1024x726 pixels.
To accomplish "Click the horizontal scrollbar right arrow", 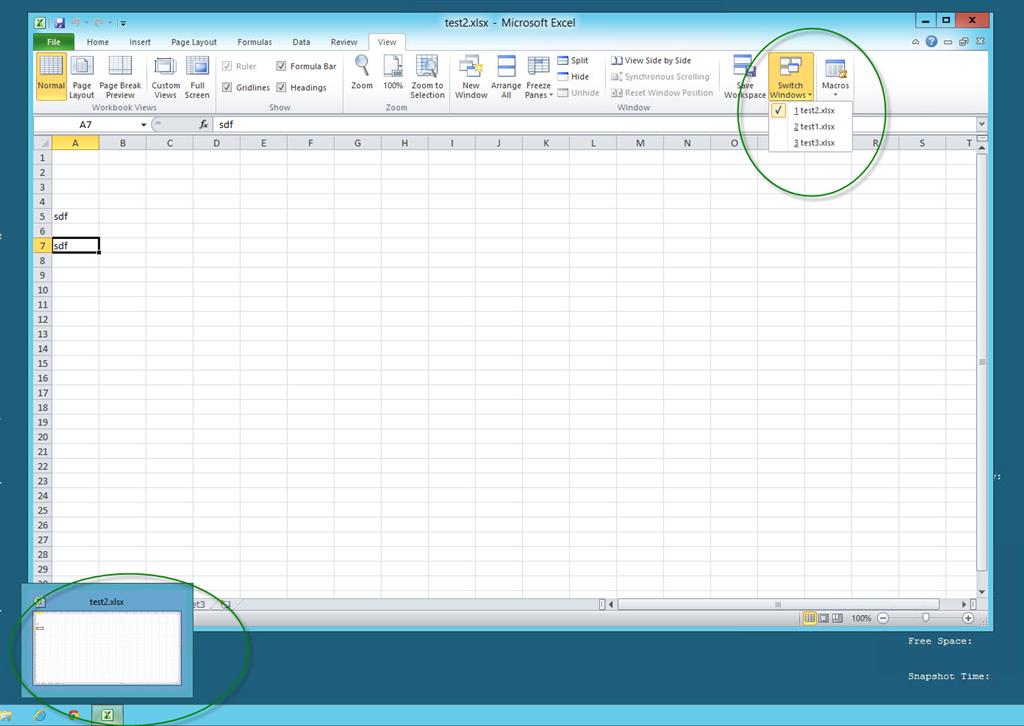I will (x=964, y=605).
